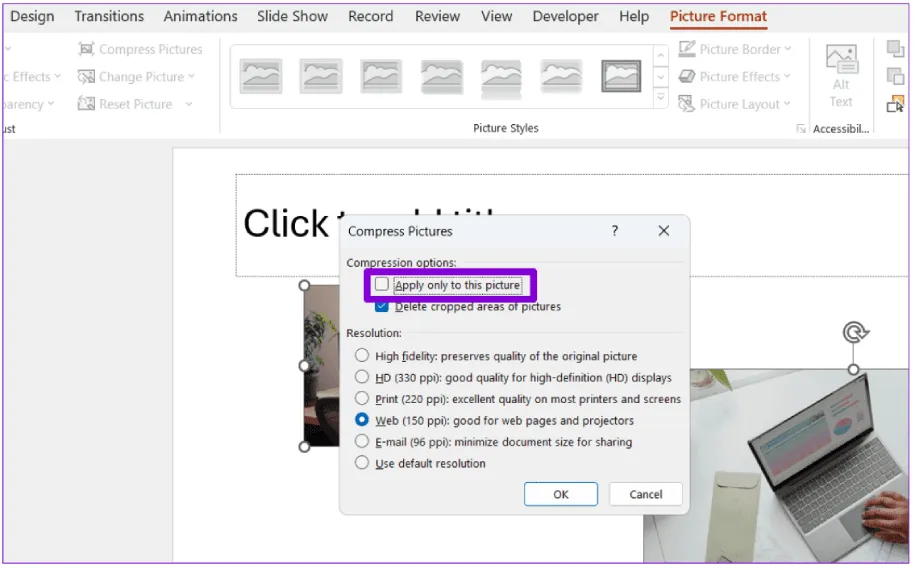The width and height of the screenshot is (915, 570).
Task: Click Cancel in Compress Pictures dialog
Action: 645,494
